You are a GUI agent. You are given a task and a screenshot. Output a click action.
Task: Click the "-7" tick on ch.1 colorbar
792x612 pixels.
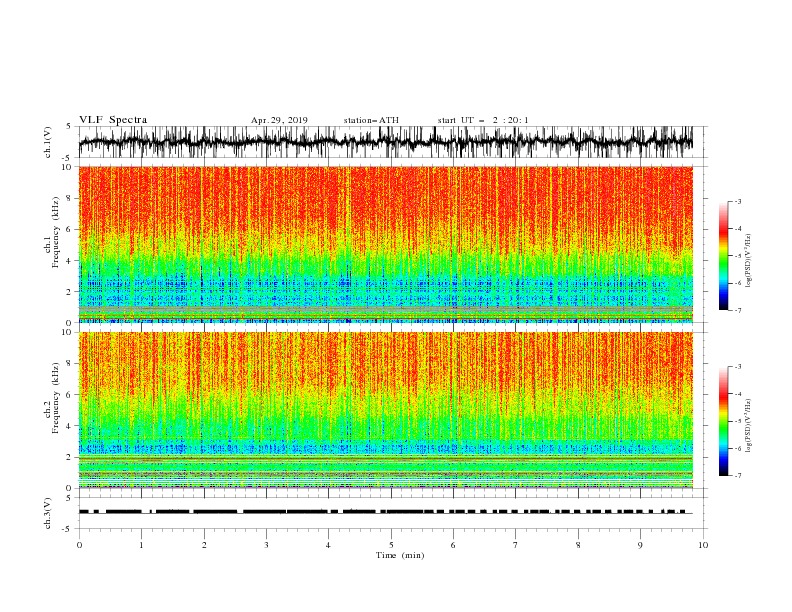[x=738, y=310]
